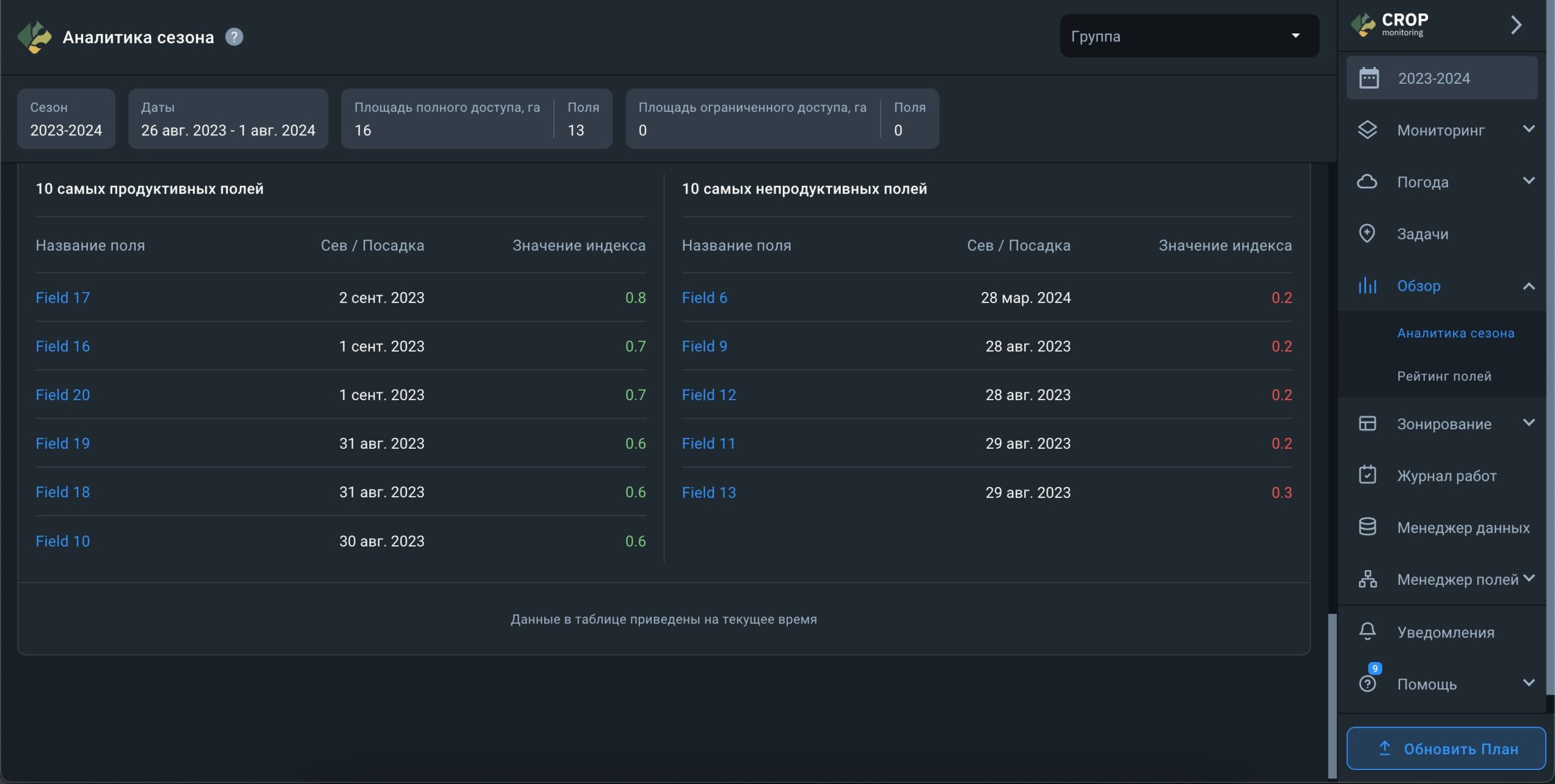Select the Аналитика сезона submenu item
This screenshot has height=784, width=1555.
tap(1455, 333)
